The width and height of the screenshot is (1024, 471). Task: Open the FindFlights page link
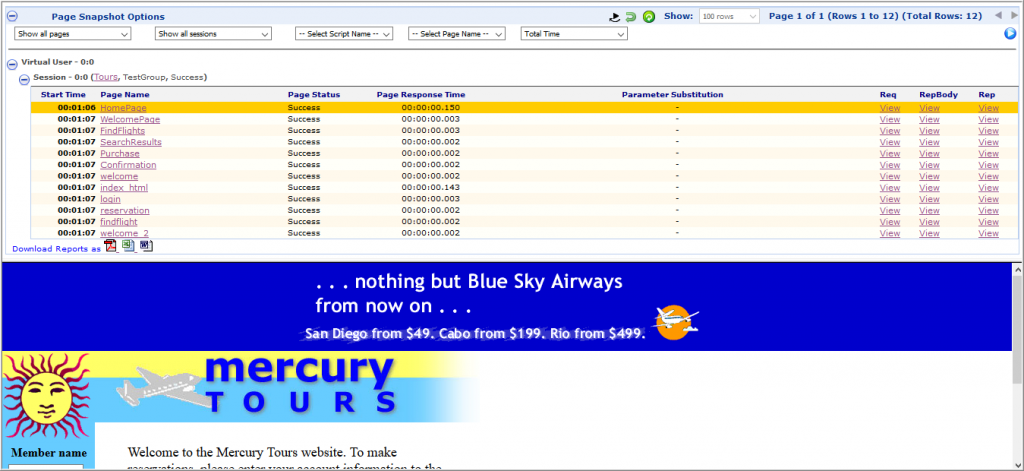coord(123,131)
